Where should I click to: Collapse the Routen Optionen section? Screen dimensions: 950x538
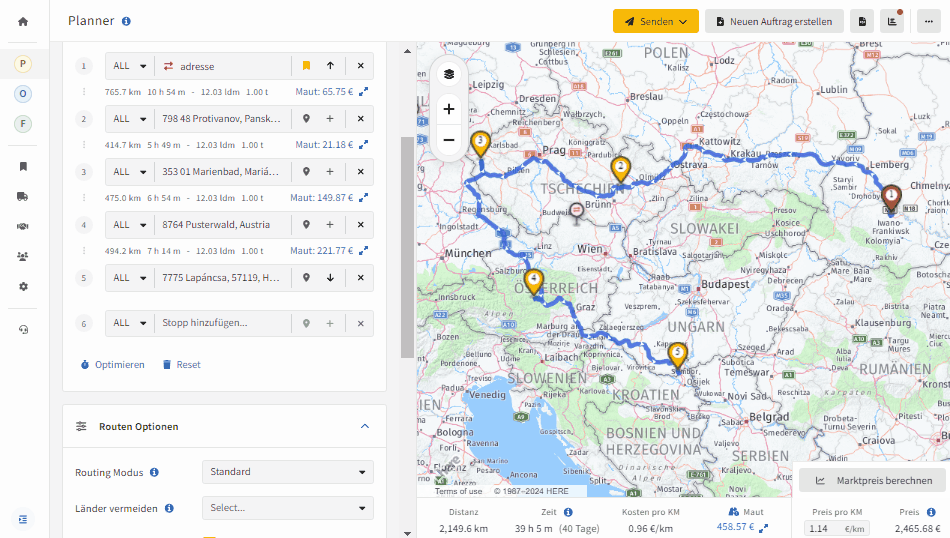pos(365,427)
